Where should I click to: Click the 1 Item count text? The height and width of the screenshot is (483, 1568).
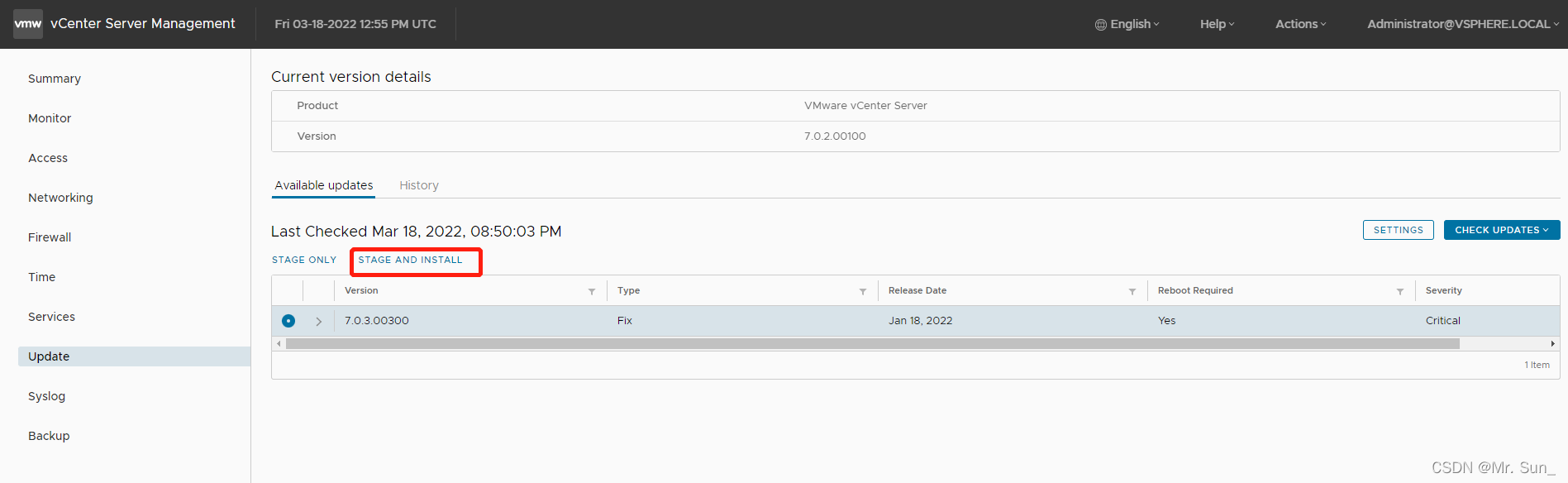(1537, 365)
